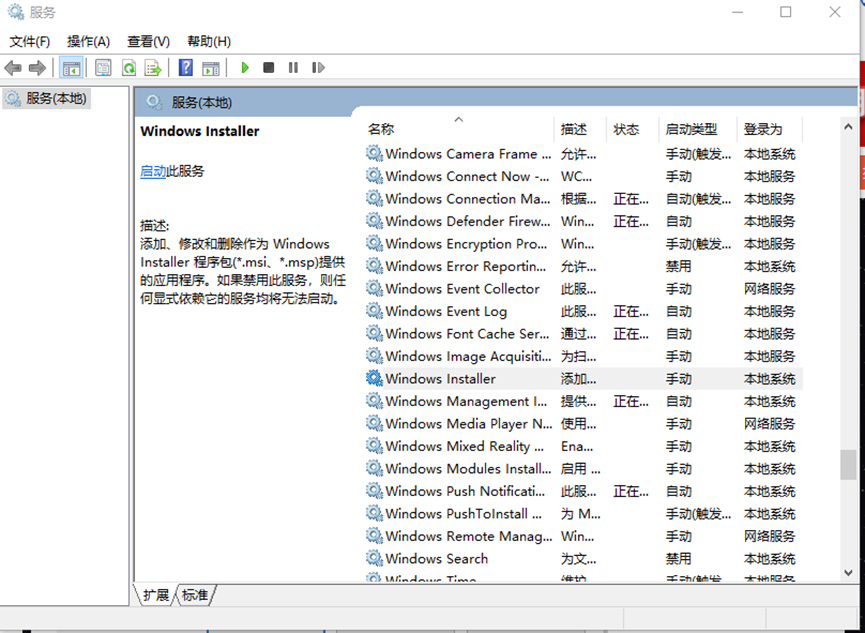
Task: Click gear icon of Windows Encryption Pro...
Action: point(374,243)
